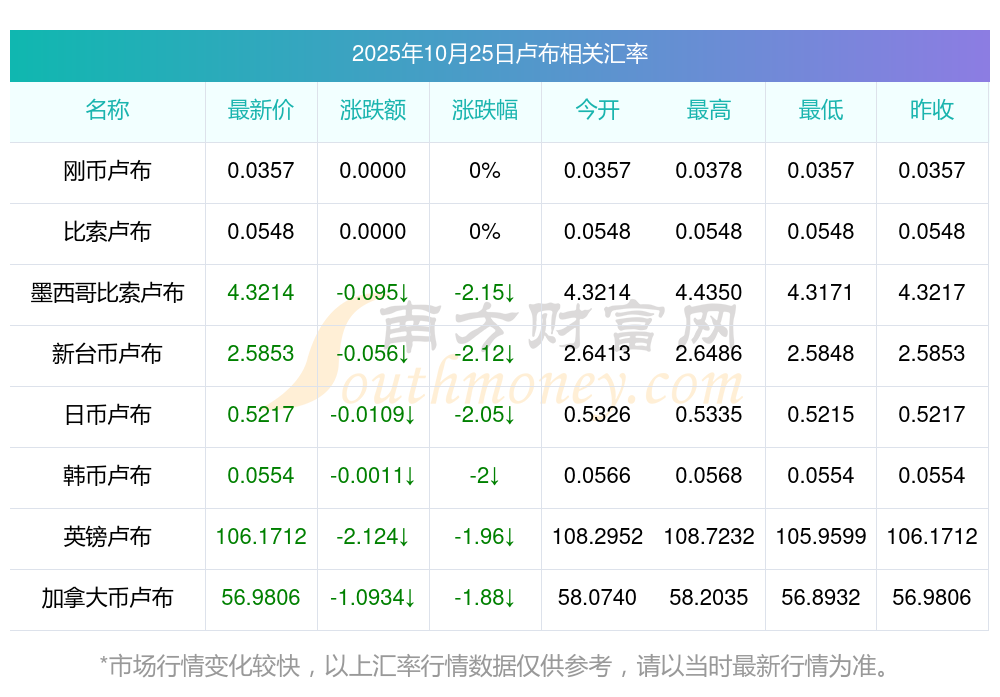Screen dimensions: 1000x697
Task: Select the 墨西哥比索卢布 row name
Action: point(107,293)
